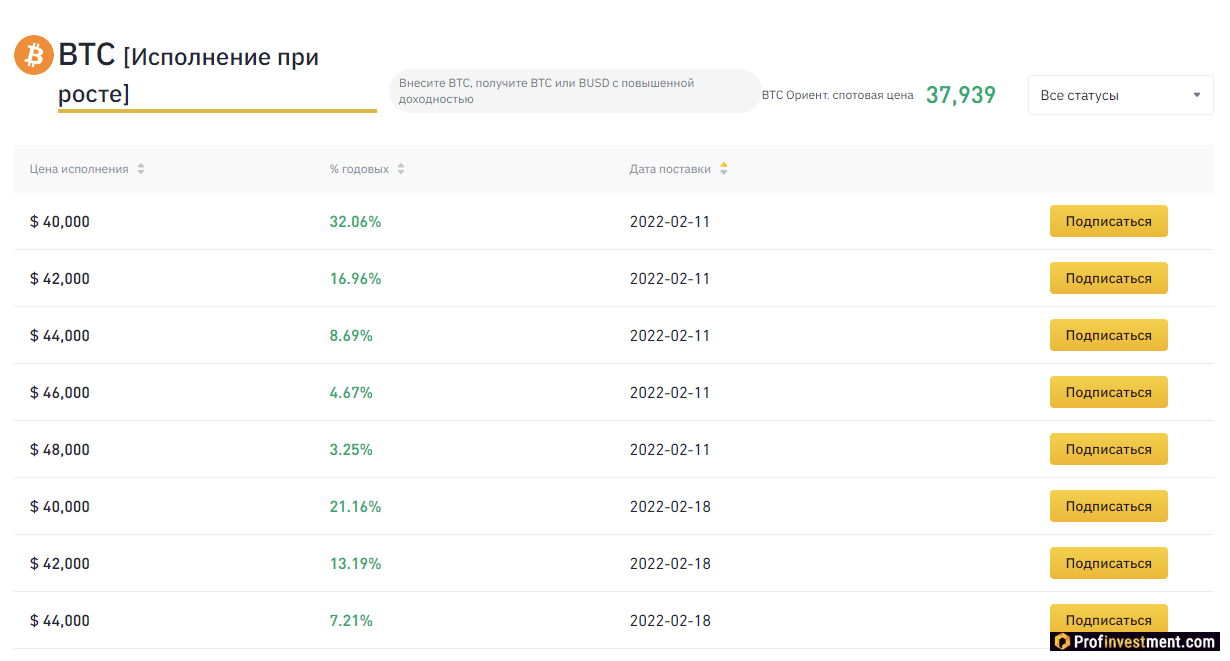Sort by annual percentage yield arrows
The width and height of the screenshot is (1230, 661).
[x=401, y=169]
